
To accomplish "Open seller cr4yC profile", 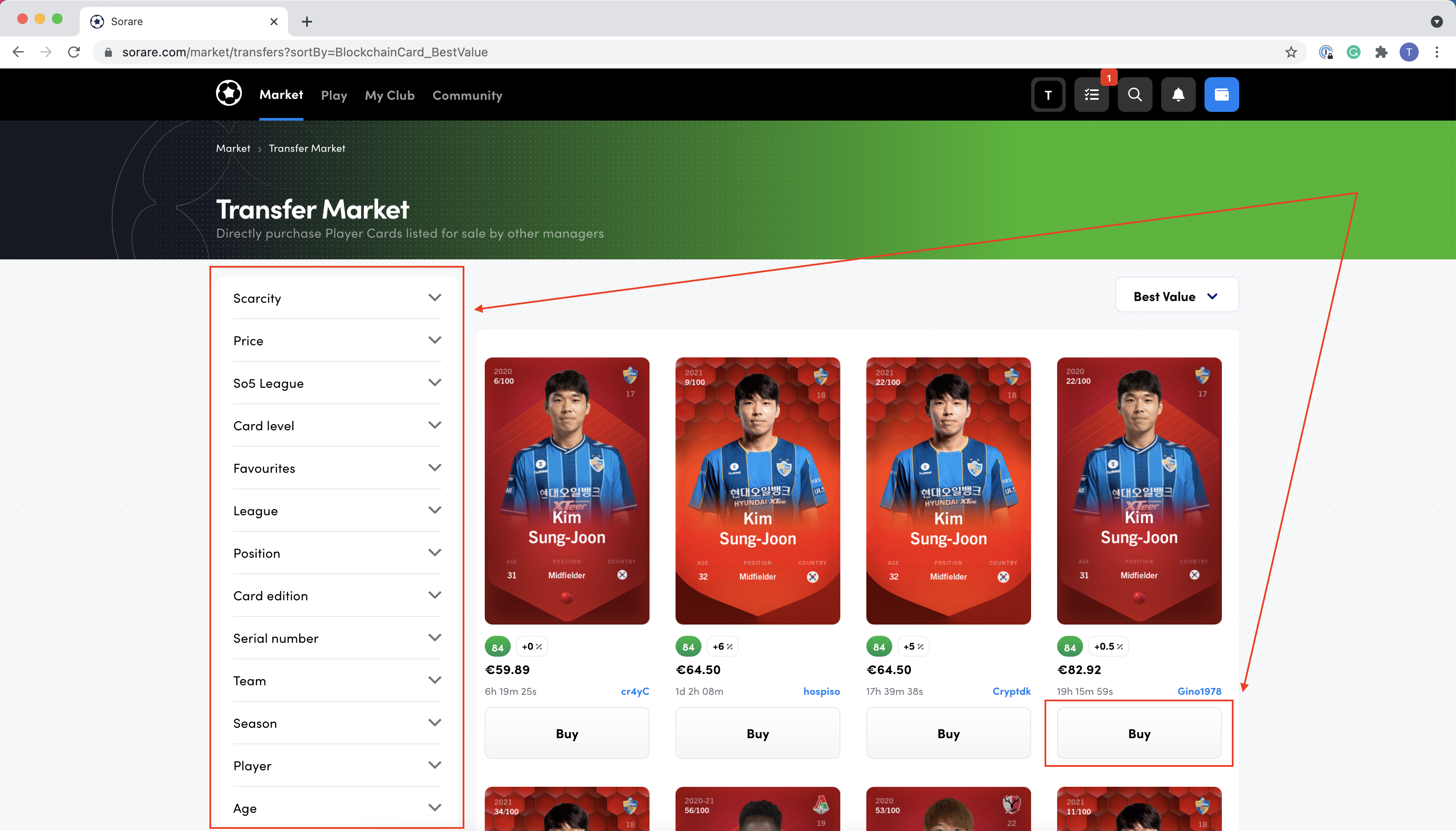I will coord(634,691).
